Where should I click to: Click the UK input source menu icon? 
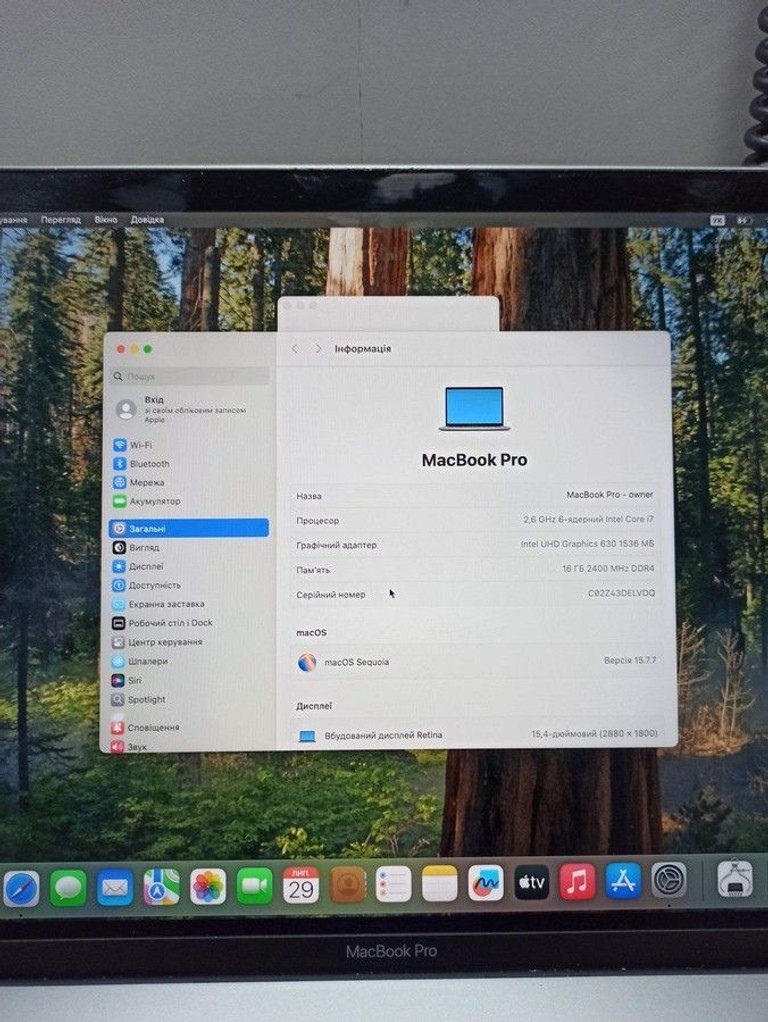point(717,220)
